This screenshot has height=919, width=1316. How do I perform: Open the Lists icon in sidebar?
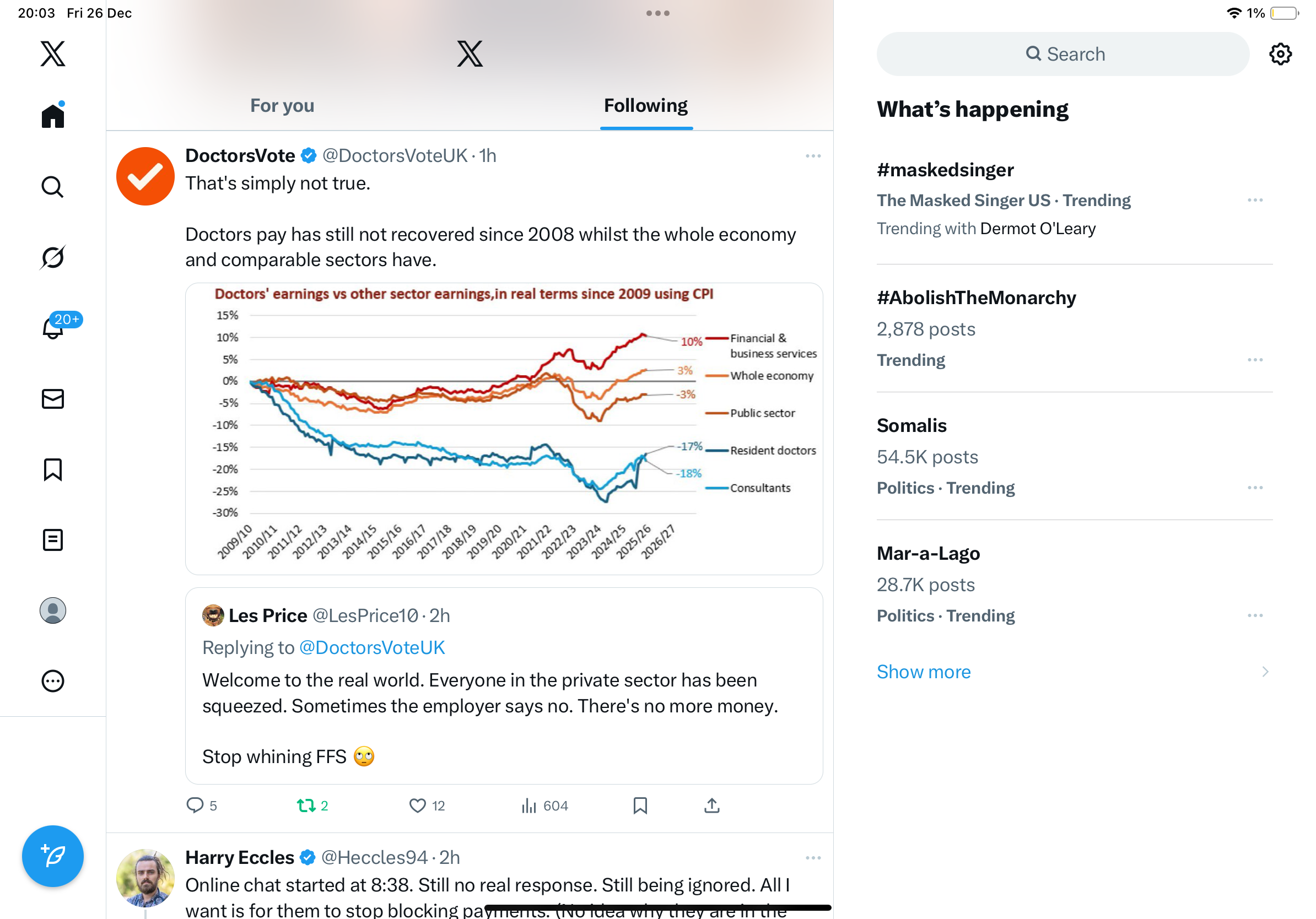tap(53, 540)
